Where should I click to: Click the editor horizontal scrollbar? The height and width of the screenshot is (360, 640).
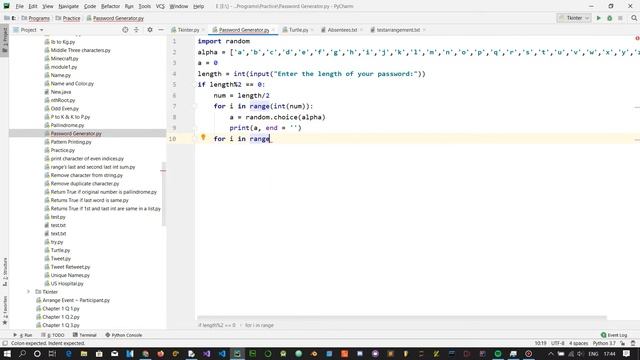(402, 318)
